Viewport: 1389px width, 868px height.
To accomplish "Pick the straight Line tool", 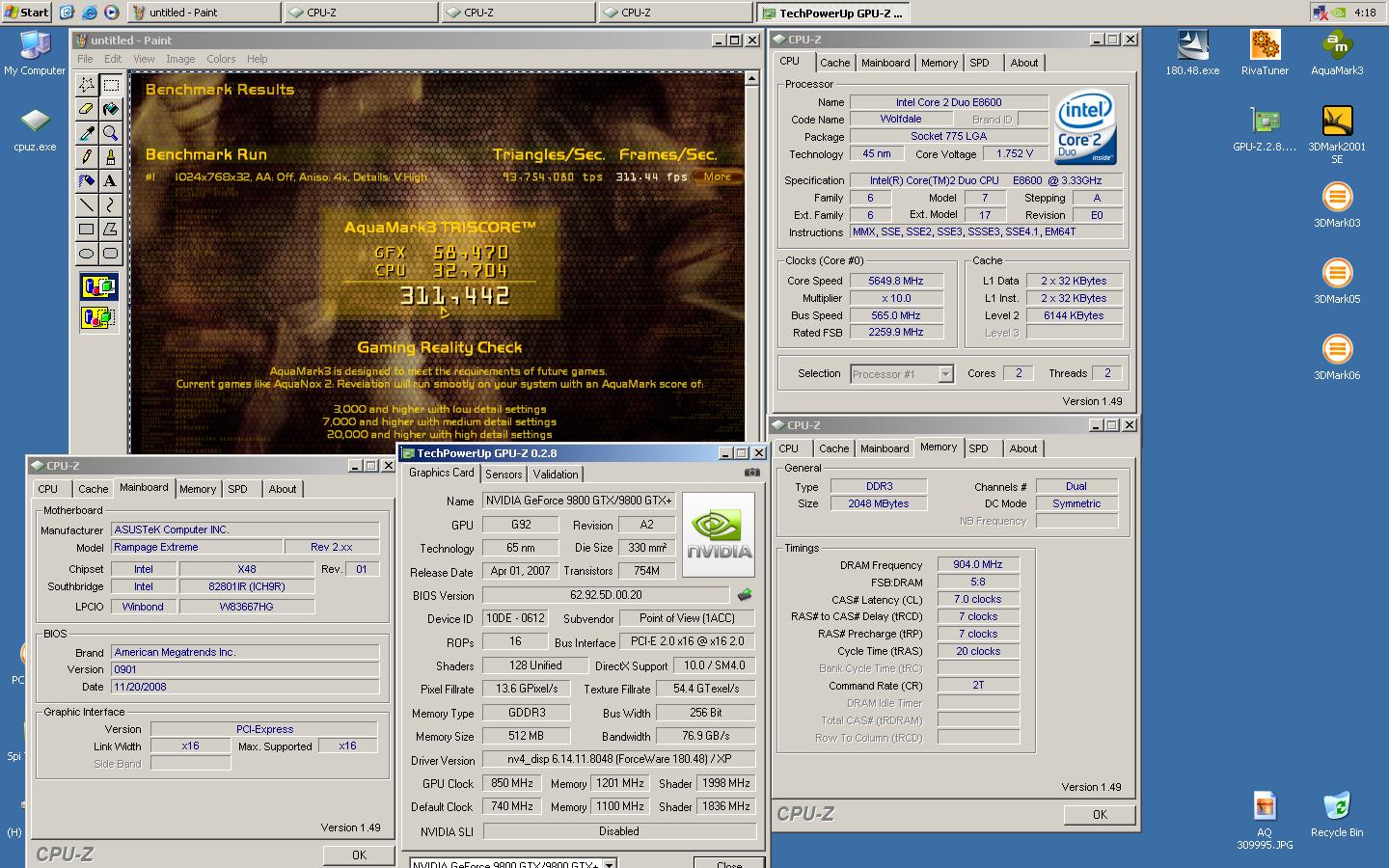I will click(x=87, y=204).
